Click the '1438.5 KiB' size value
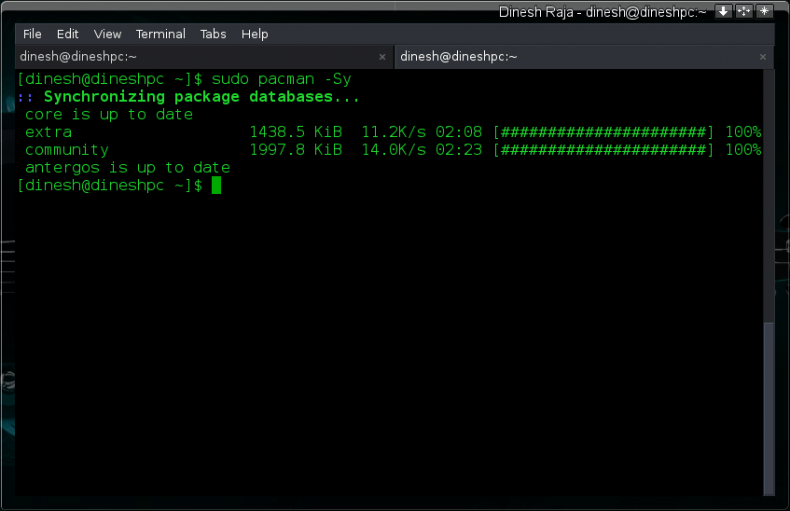Screen dimensions: 790x511 pyautogui.click(x=296, y=132)
